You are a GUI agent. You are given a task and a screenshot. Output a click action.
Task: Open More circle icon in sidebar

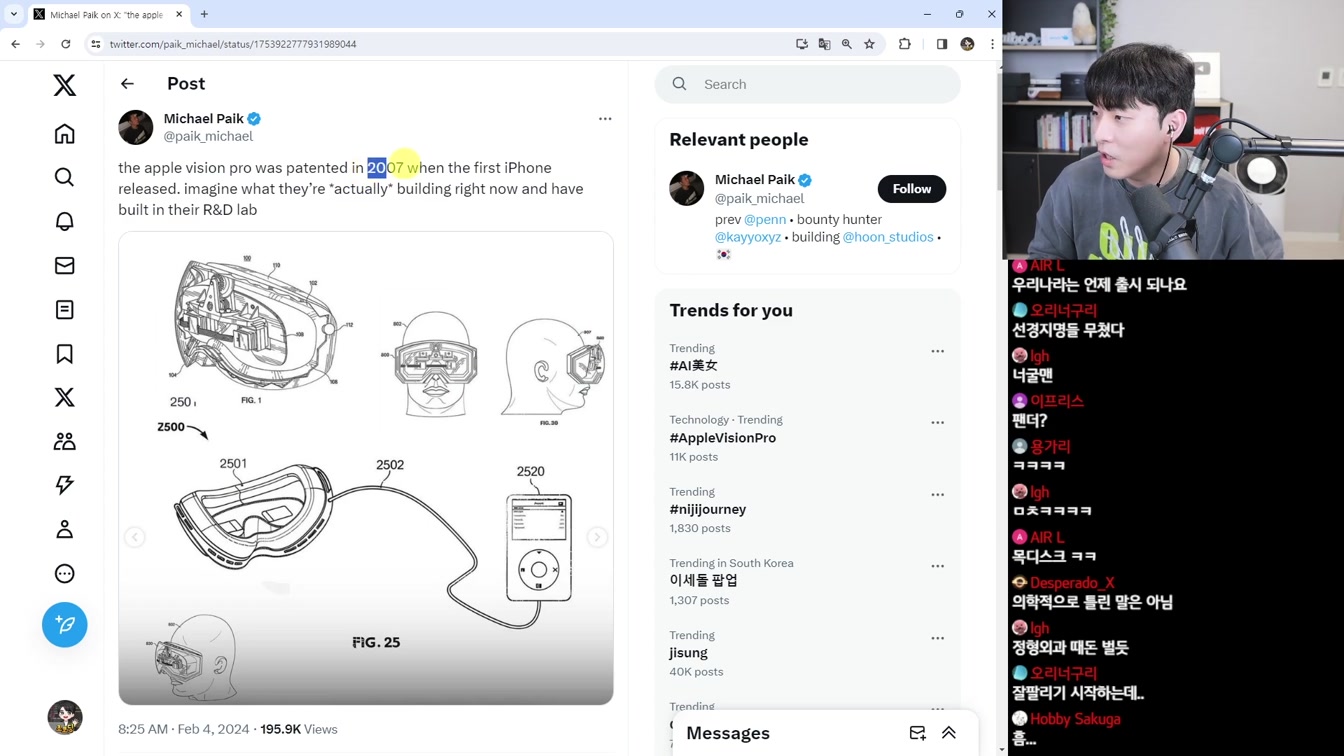click(x=65, y=573)
